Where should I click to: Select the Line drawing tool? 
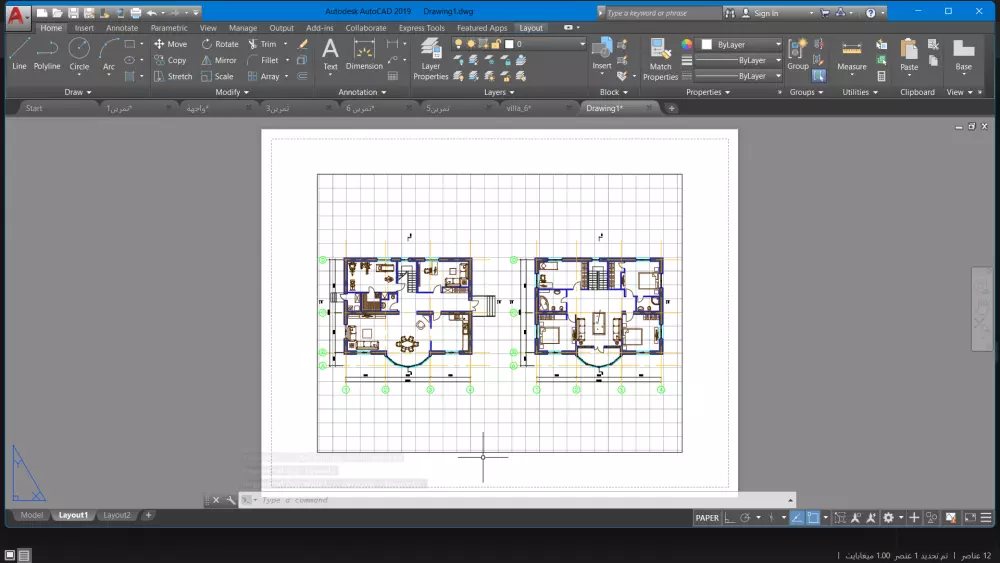click(19, 53)
